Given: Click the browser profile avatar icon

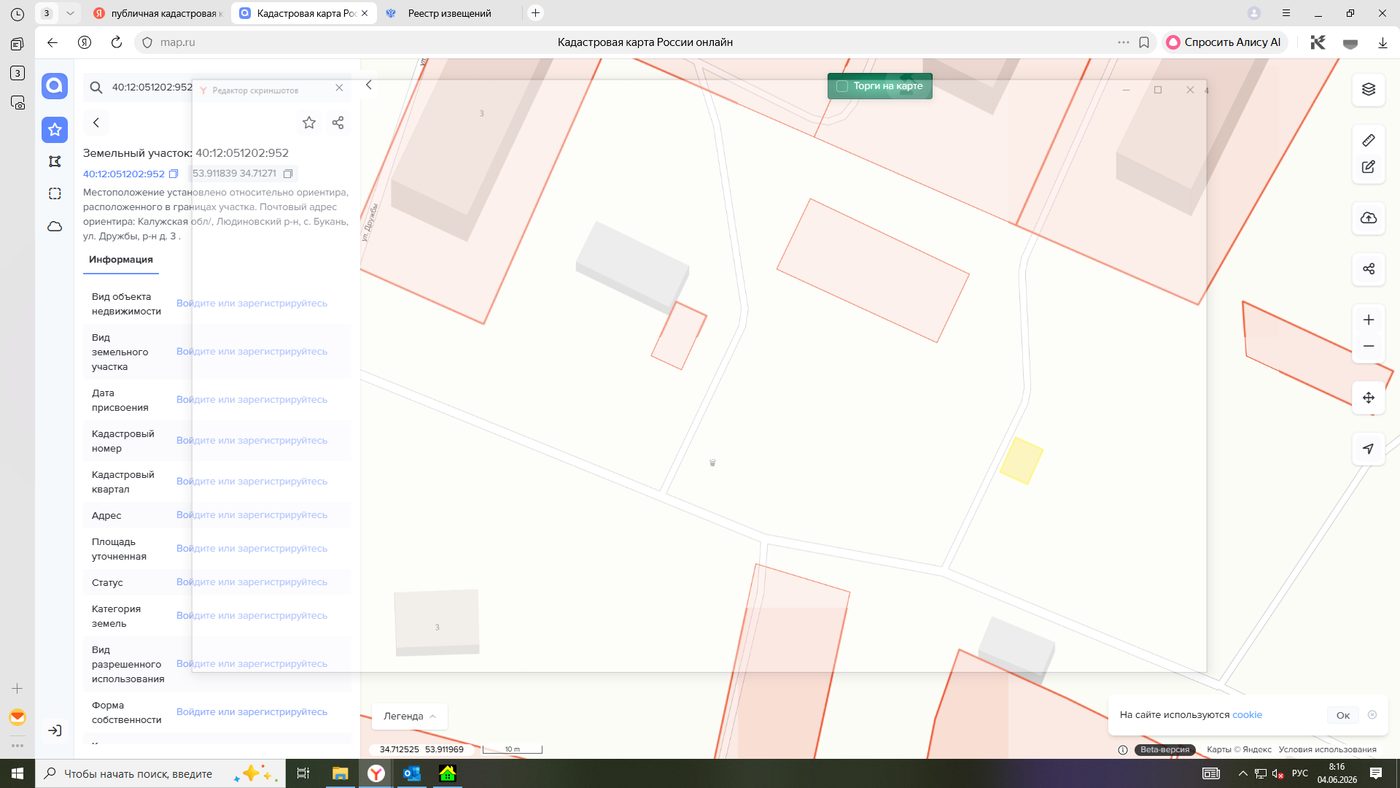Looking at the screenshot, I should coord(1254,13).
